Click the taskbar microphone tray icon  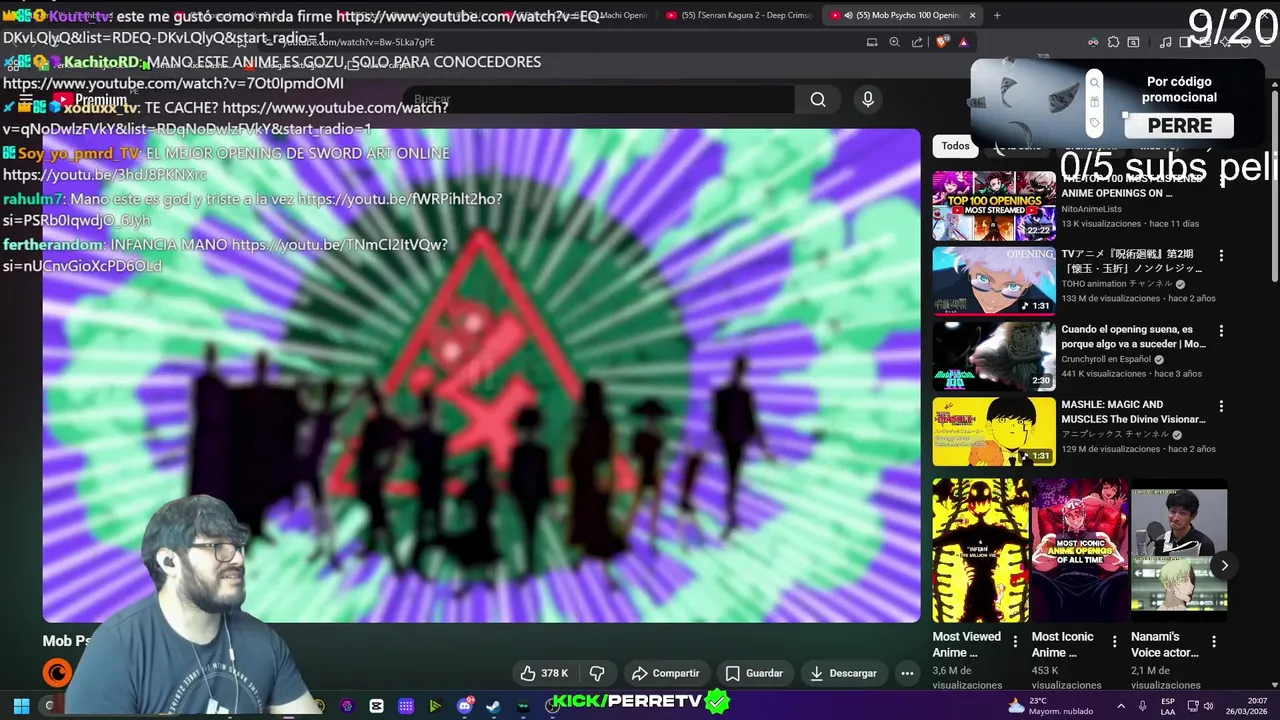pyautogui.click(x=1142, y=706)
